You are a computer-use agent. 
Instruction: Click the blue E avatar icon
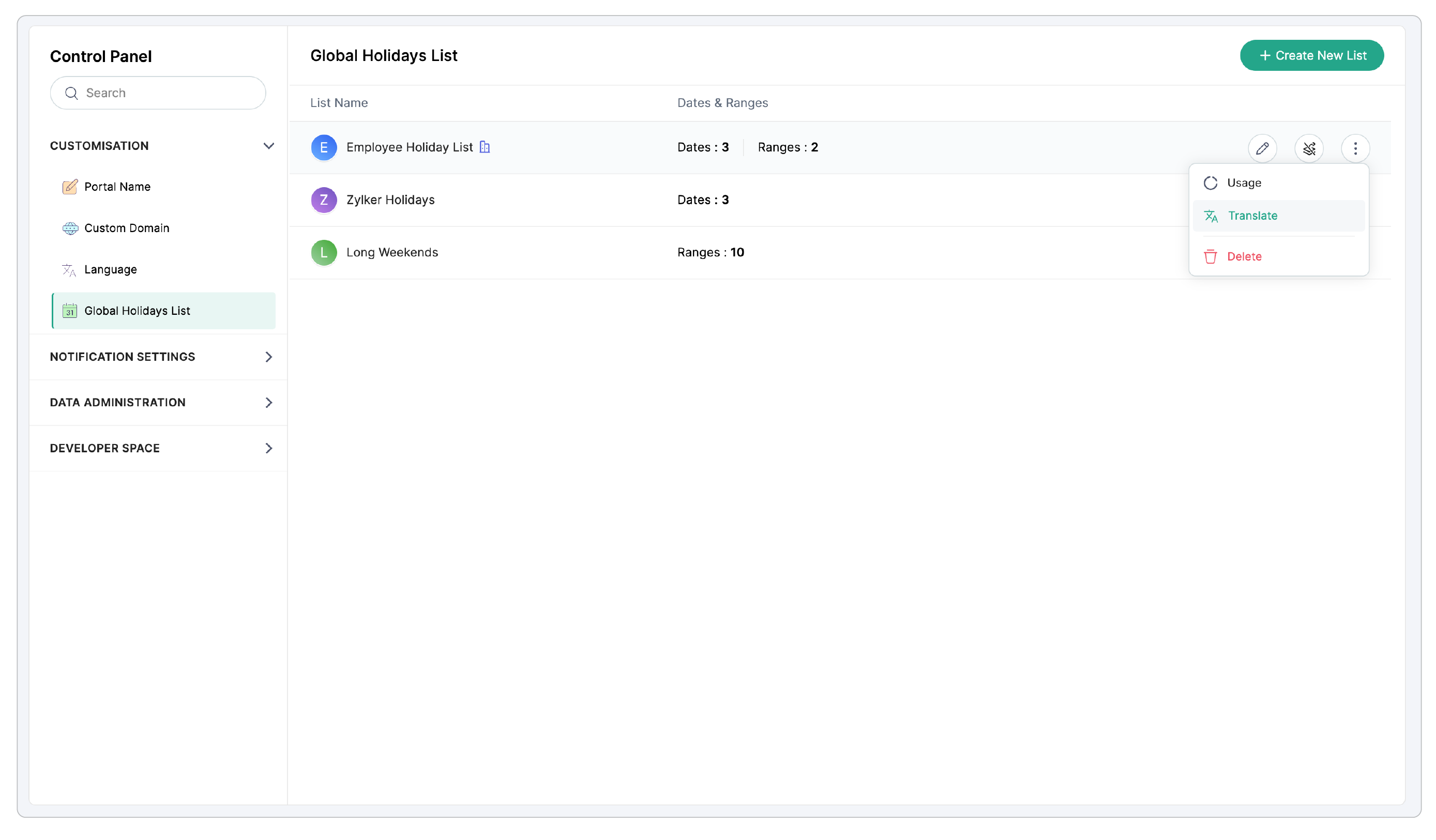(x=324, y=147)
